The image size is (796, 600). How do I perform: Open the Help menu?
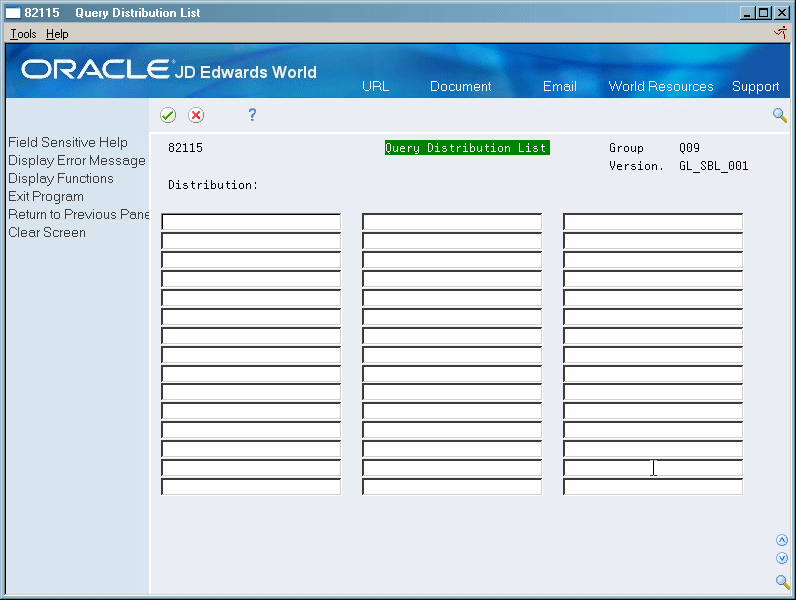(57, 34)
